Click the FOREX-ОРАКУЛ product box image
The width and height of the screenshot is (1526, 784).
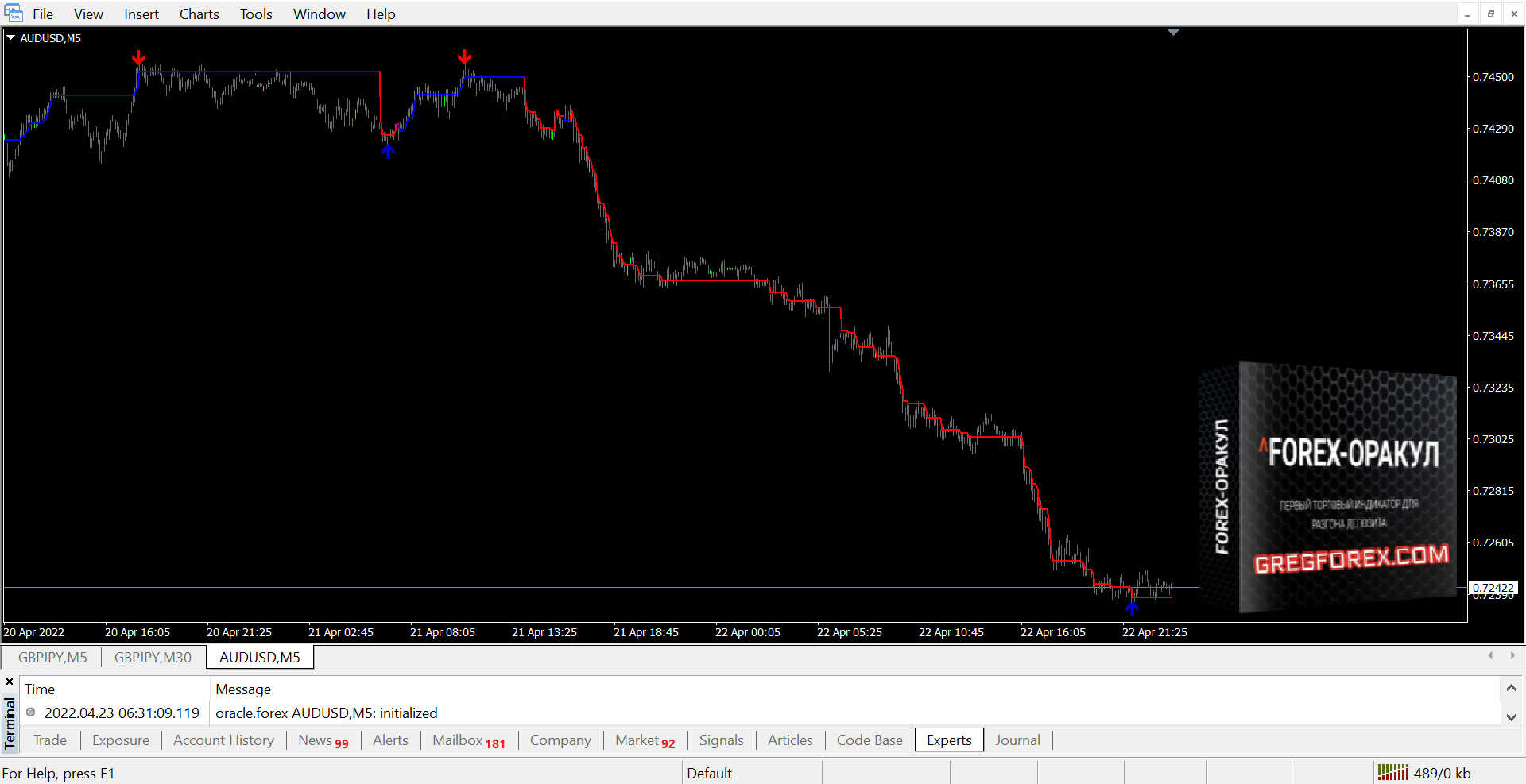[x=1335, y=487]
